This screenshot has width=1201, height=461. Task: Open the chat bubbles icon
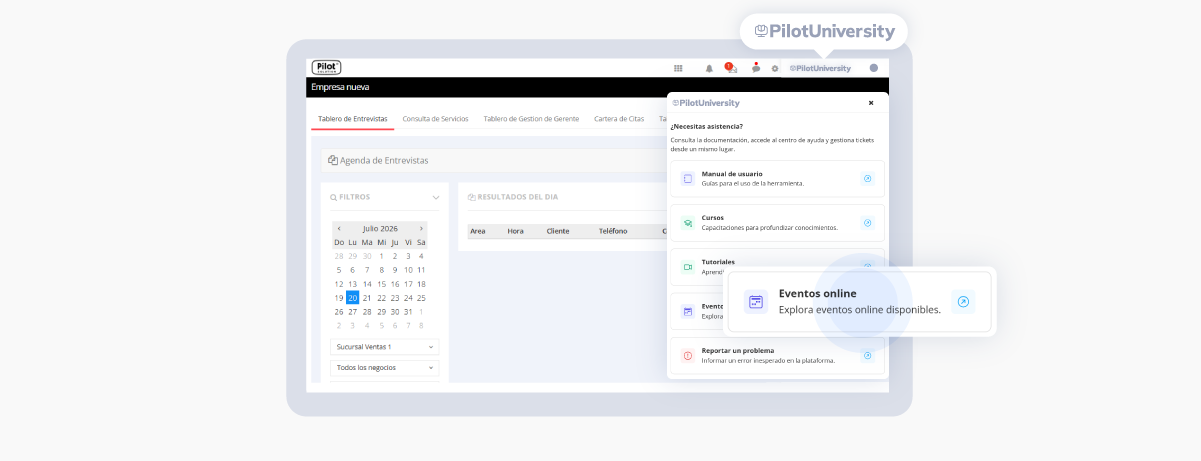[x=756, y=67]
